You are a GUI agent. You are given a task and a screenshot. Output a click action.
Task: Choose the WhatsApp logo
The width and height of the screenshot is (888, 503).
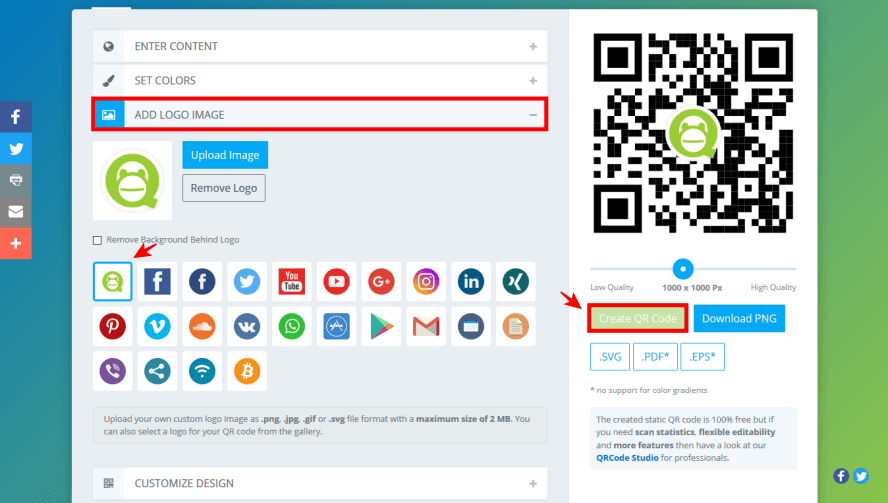point(292,326)
